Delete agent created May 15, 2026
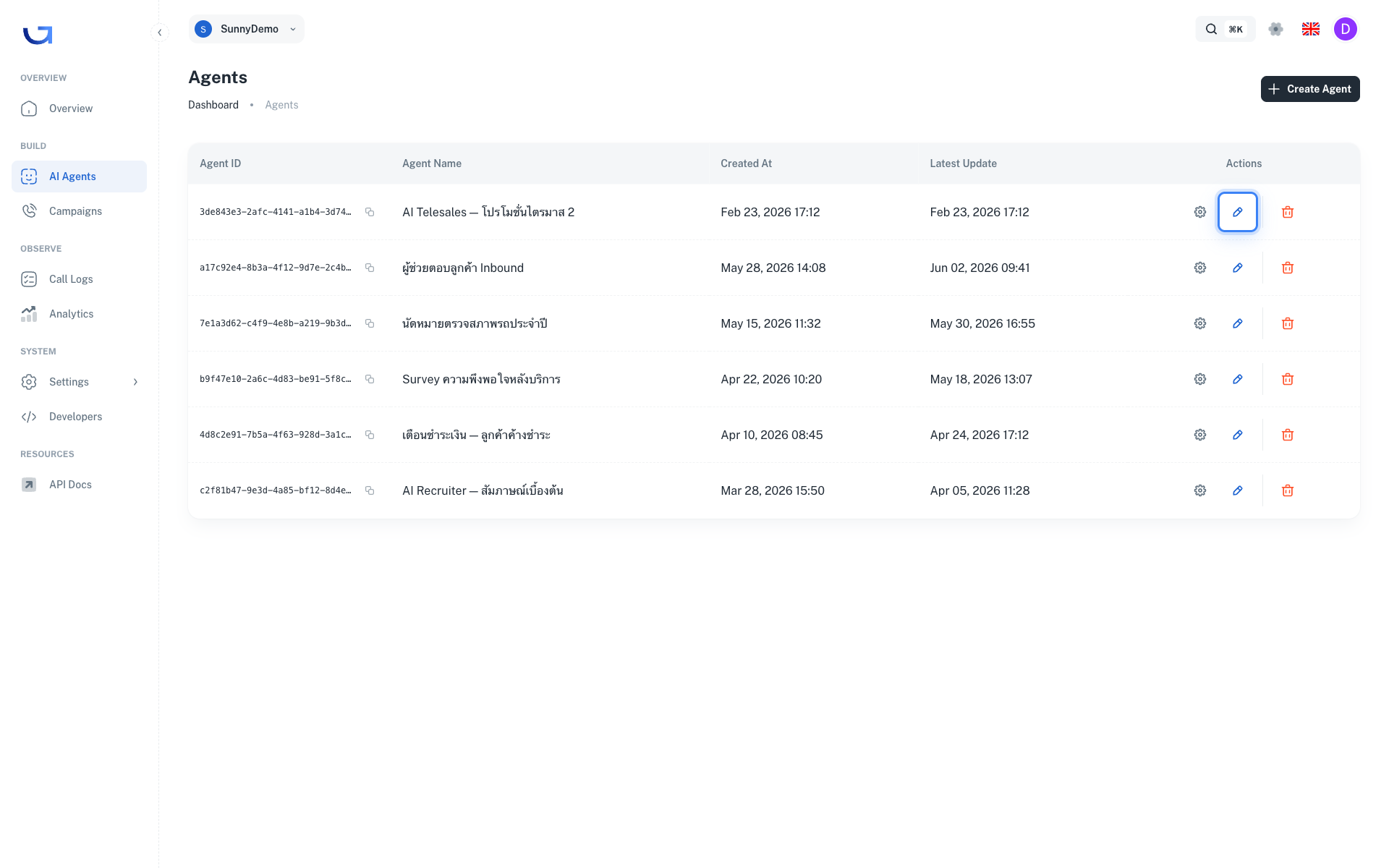Image resolution: width=1389 pixels, height=868 pixels. [x=1288, y=323]
